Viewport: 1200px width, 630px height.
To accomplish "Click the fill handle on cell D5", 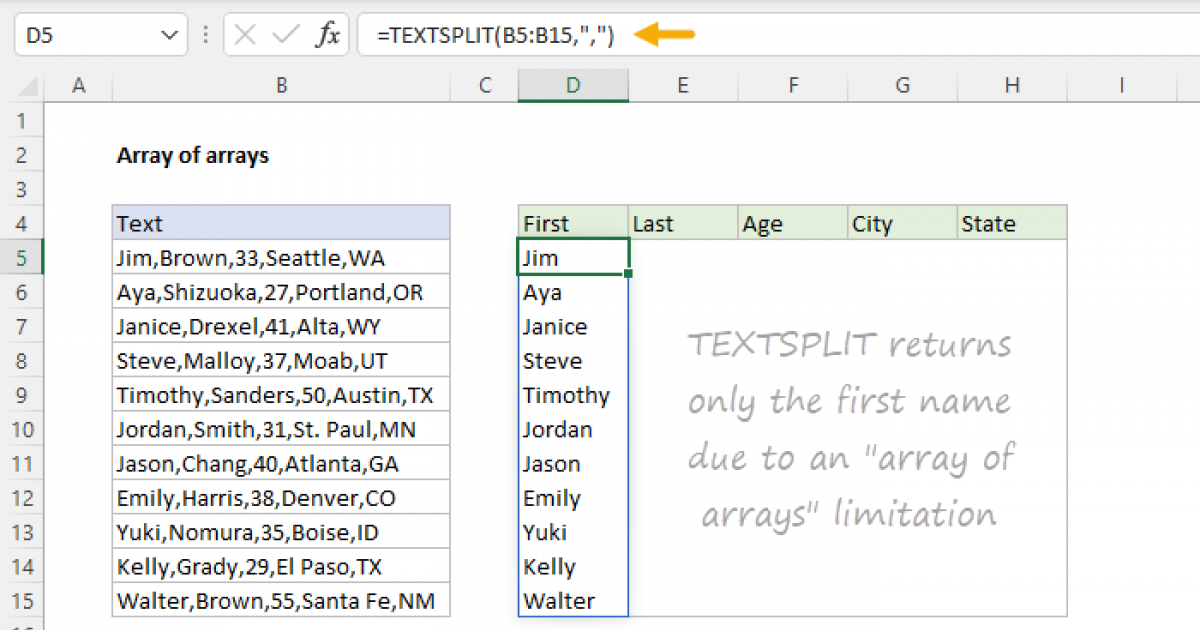I will pyautogui.click(x=628, y=273).
